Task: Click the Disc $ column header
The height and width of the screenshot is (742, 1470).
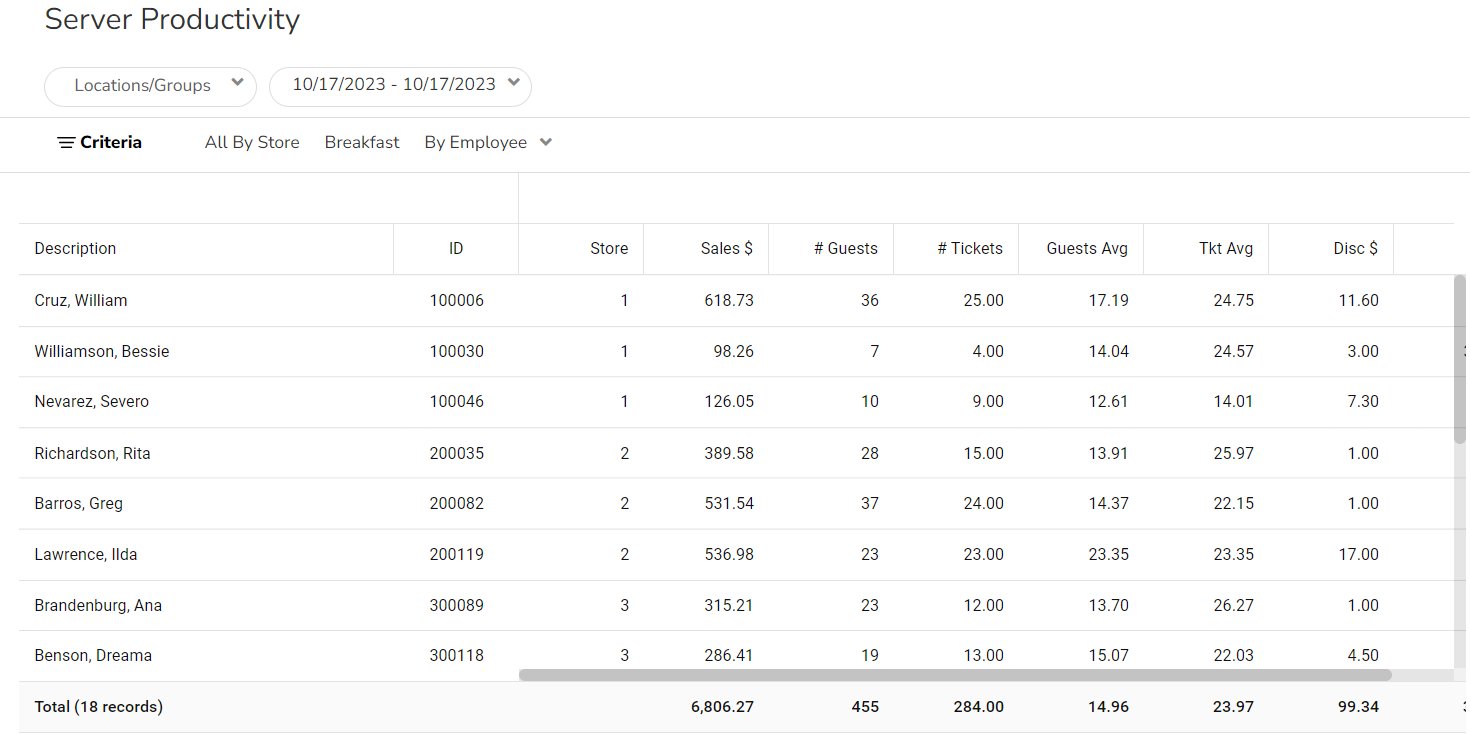Action: pos(1355,249)
